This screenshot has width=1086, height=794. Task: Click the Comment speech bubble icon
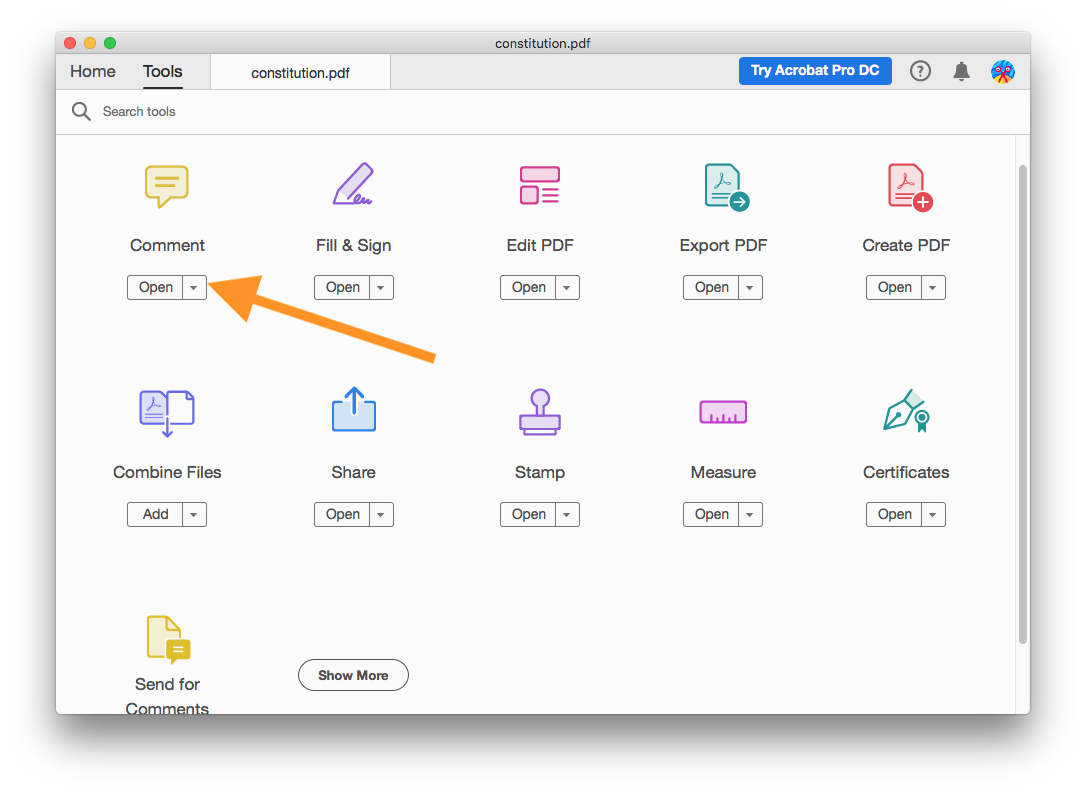pos(166,186)
